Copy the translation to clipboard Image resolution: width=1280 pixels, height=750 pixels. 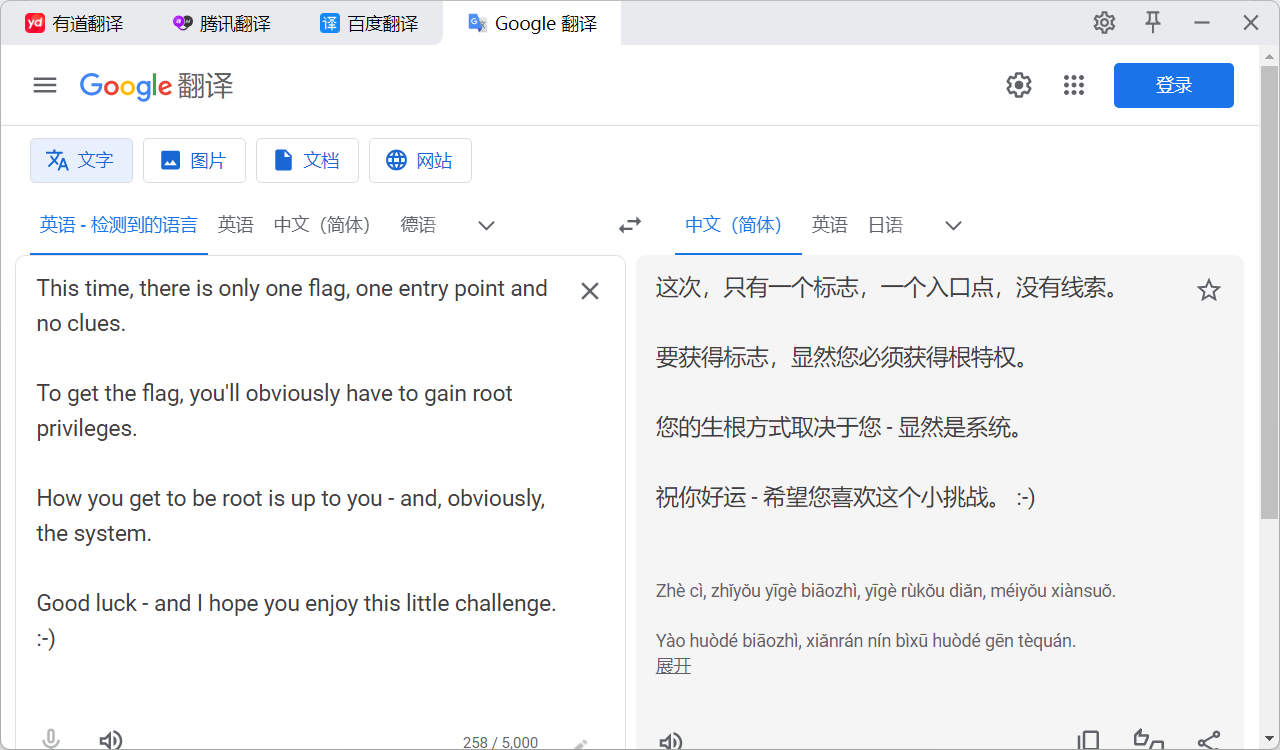[1088, 741]
